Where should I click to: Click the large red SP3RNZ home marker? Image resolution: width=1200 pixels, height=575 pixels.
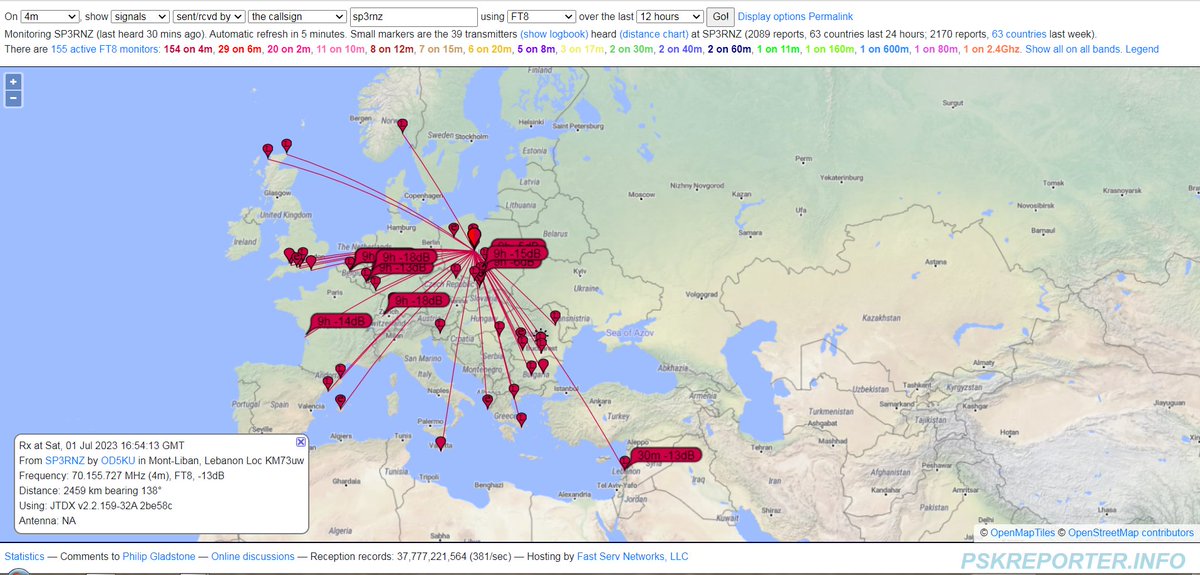(474, 236)
